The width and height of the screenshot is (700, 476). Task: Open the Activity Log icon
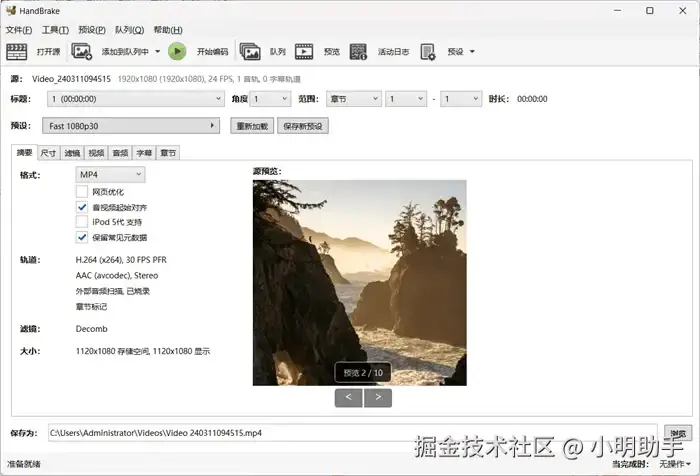358,52
